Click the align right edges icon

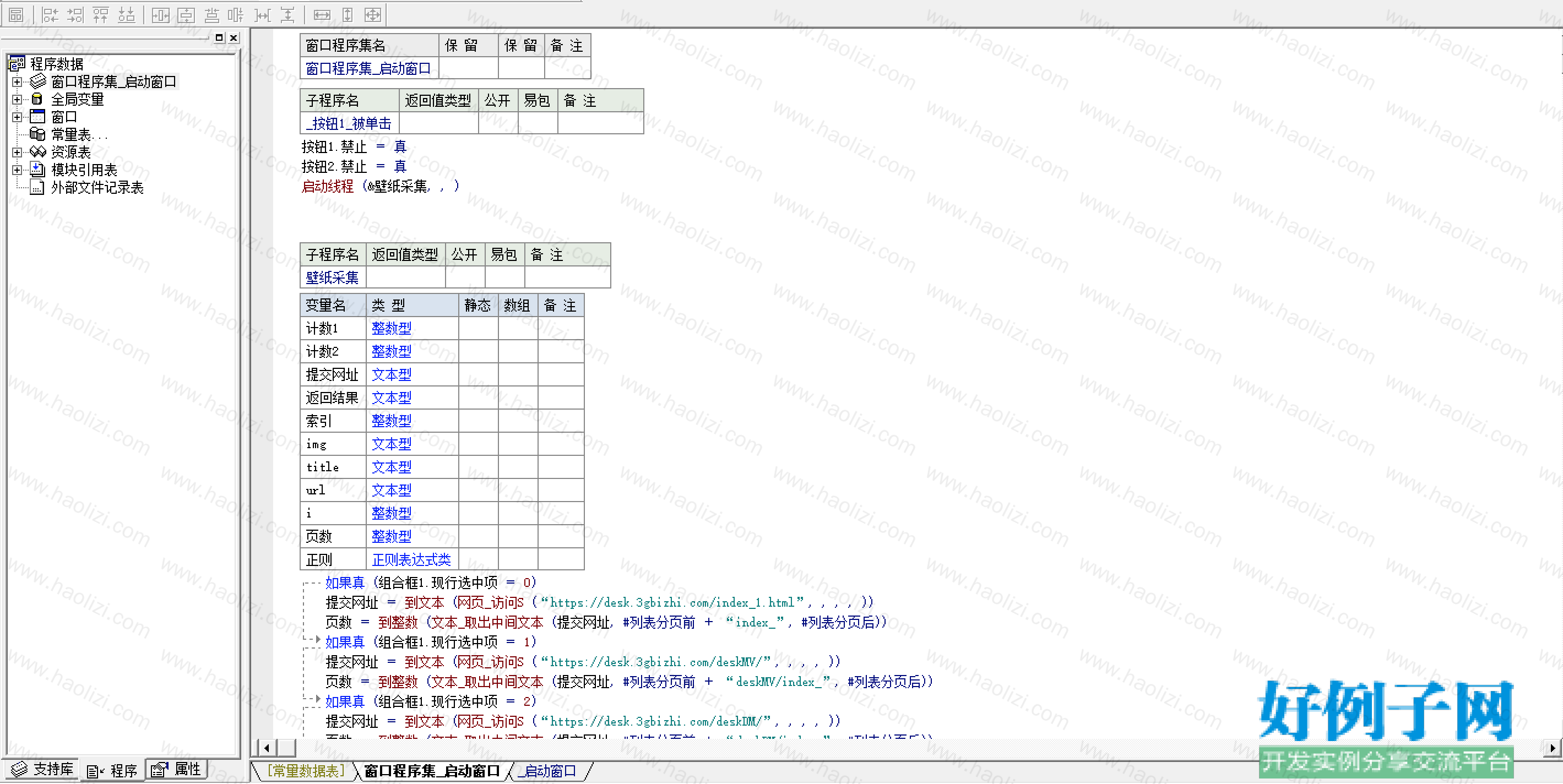(75, 14)
